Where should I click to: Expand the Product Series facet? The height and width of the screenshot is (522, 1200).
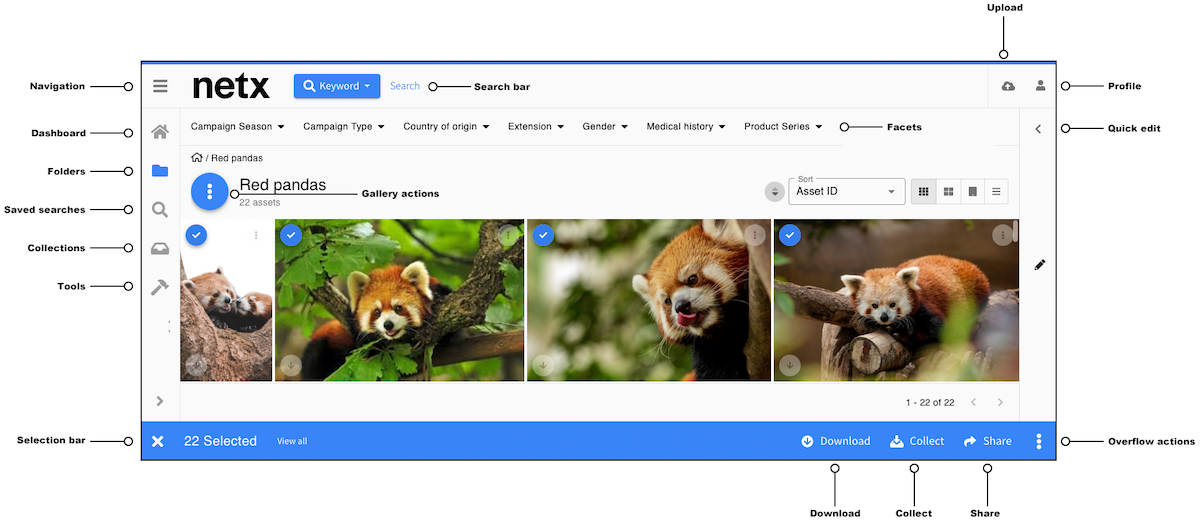(783, 127)
